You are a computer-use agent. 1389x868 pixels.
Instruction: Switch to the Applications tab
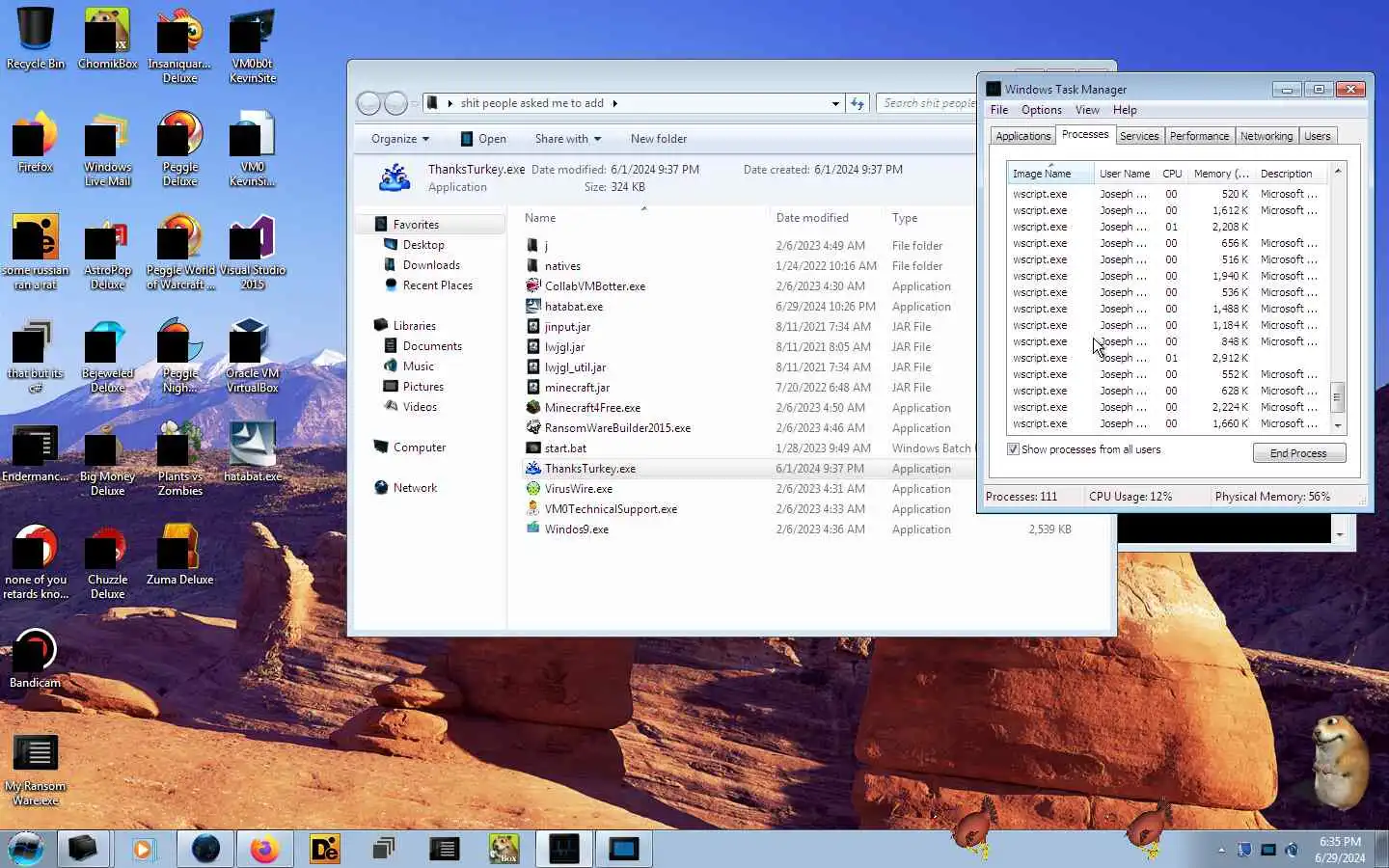pos(1022,136)
